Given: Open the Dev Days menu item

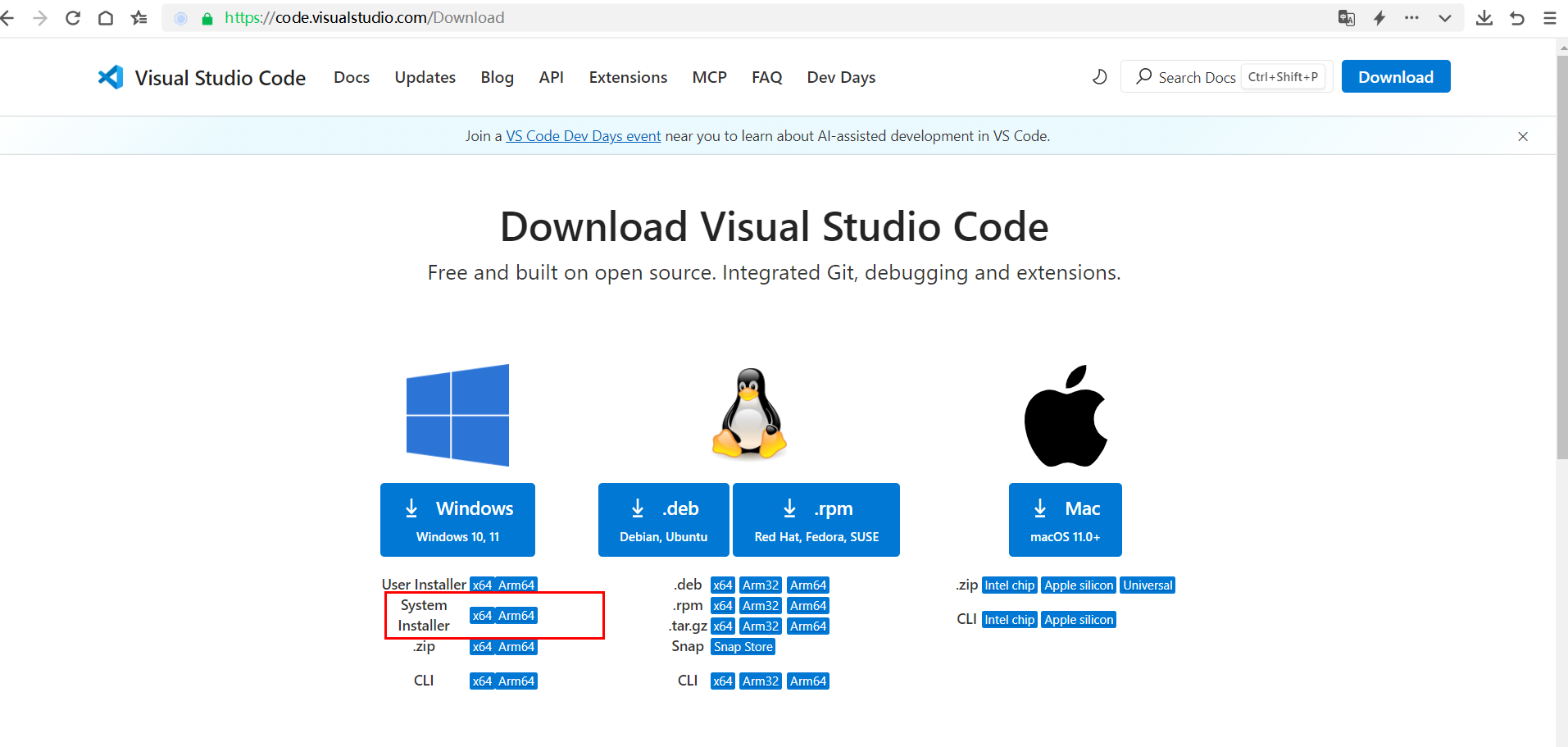Looking at the screenshot, I should (841, 77).
